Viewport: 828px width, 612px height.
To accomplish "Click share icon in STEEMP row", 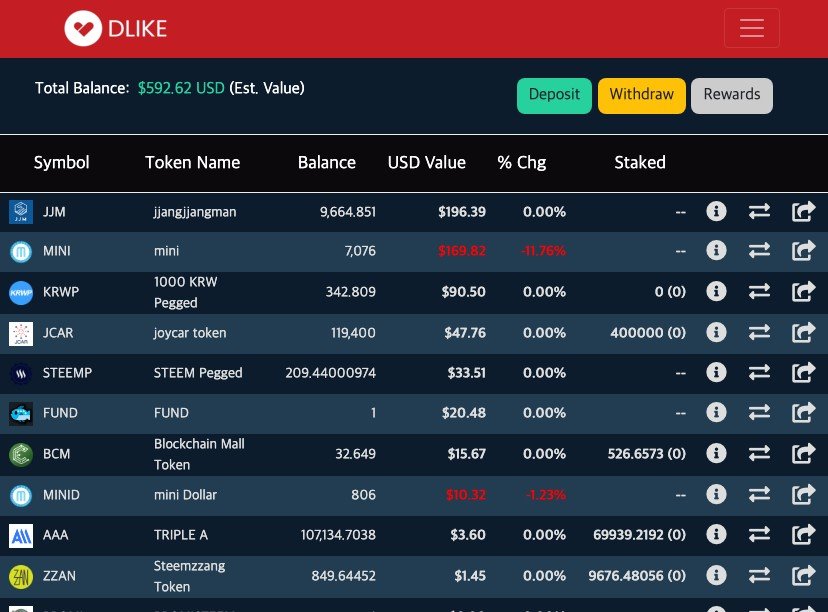I will (x=803, y=373).
